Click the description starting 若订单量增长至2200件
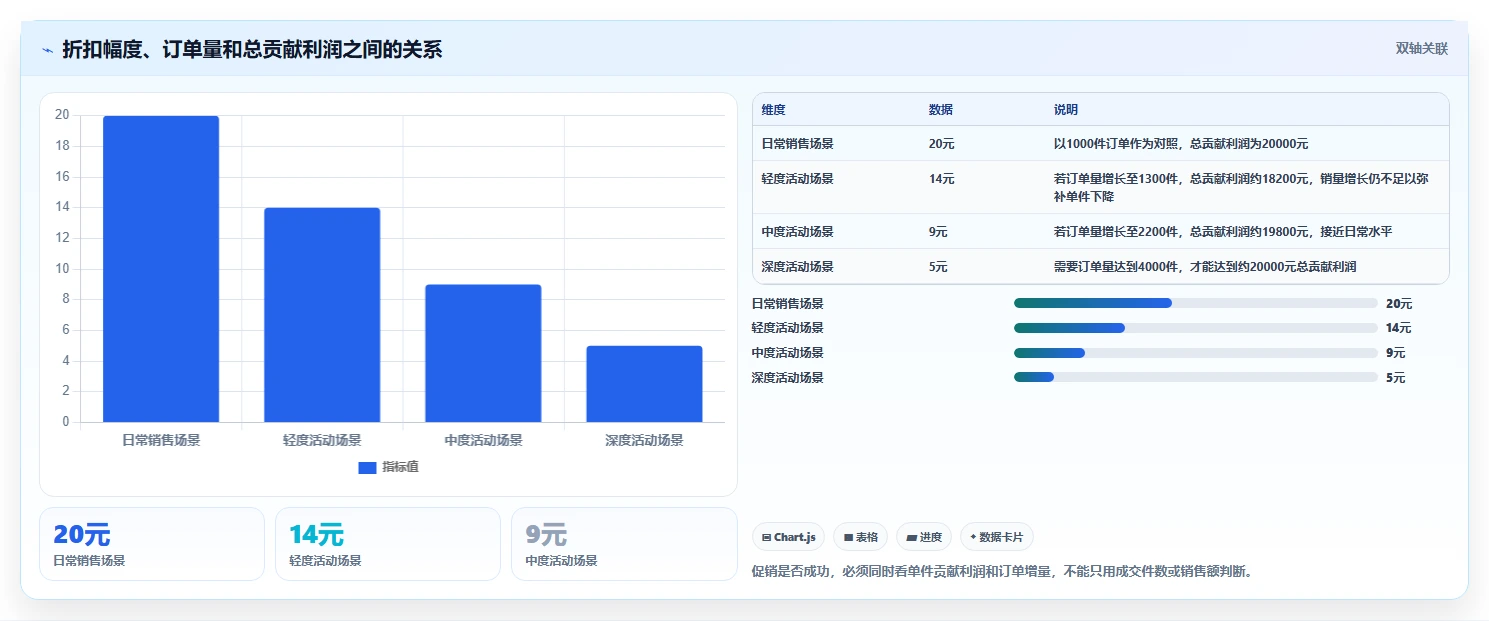The height and width of the screenshot is (621, 1489). tap(1223, 232)
